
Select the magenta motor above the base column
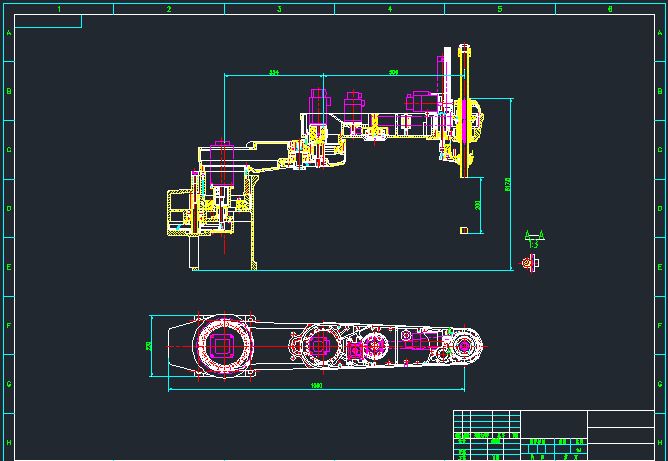click(222, 160)
